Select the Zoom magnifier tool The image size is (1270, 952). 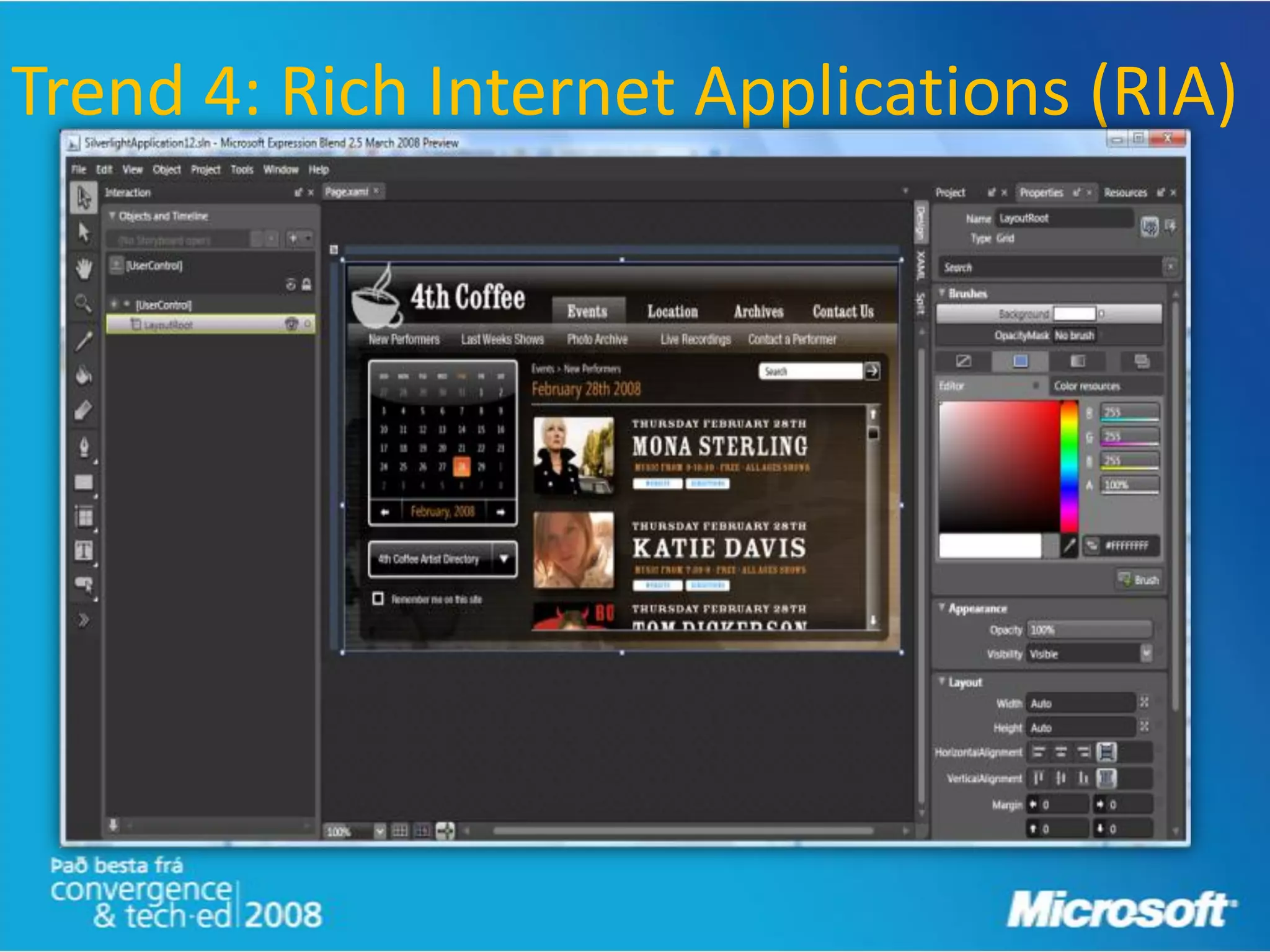click(x=84, y=304)
